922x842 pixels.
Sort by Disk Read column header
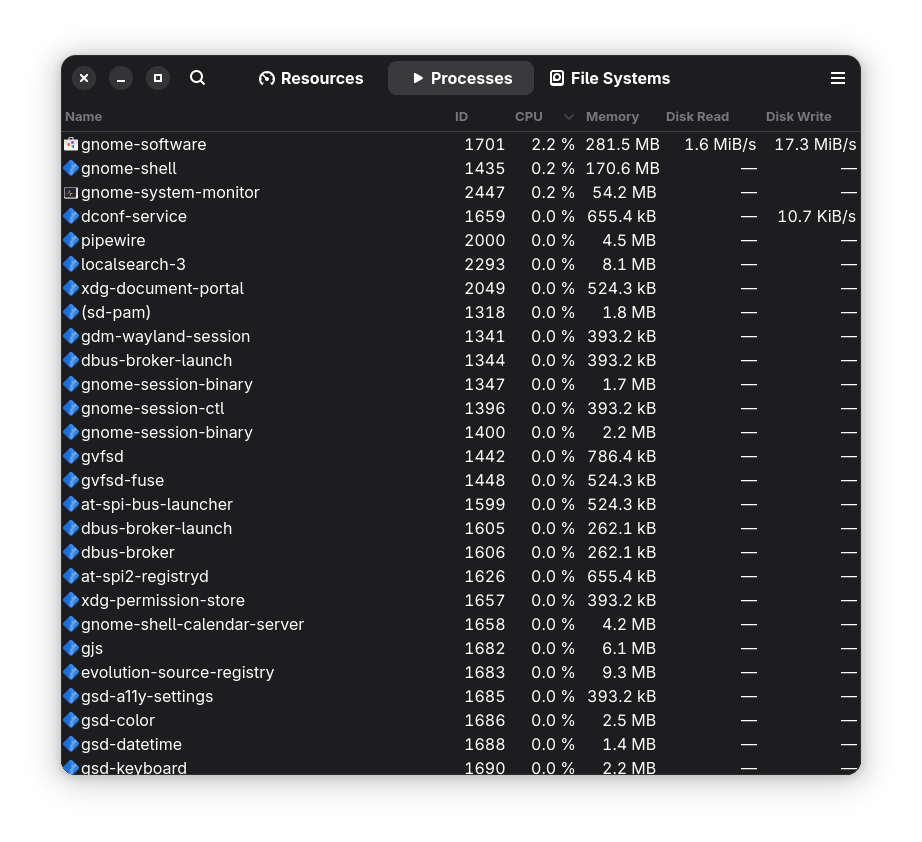pyautogui.click(x=697, y=116)
